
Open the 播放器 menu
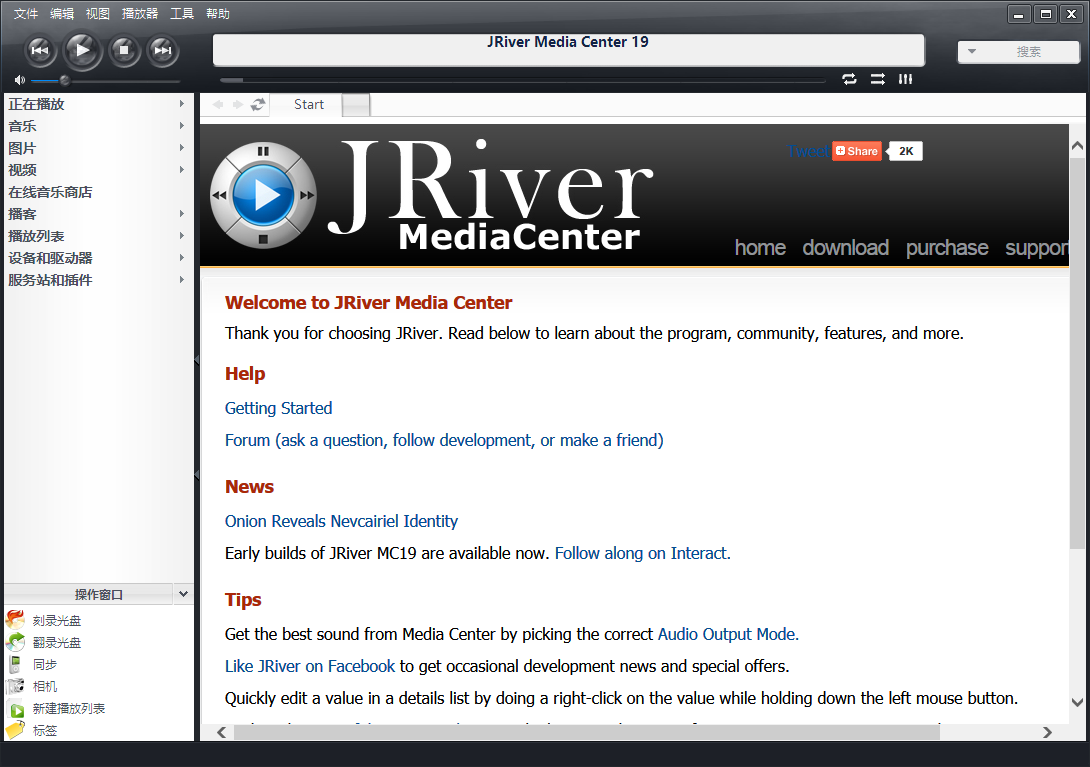(140, 14)
